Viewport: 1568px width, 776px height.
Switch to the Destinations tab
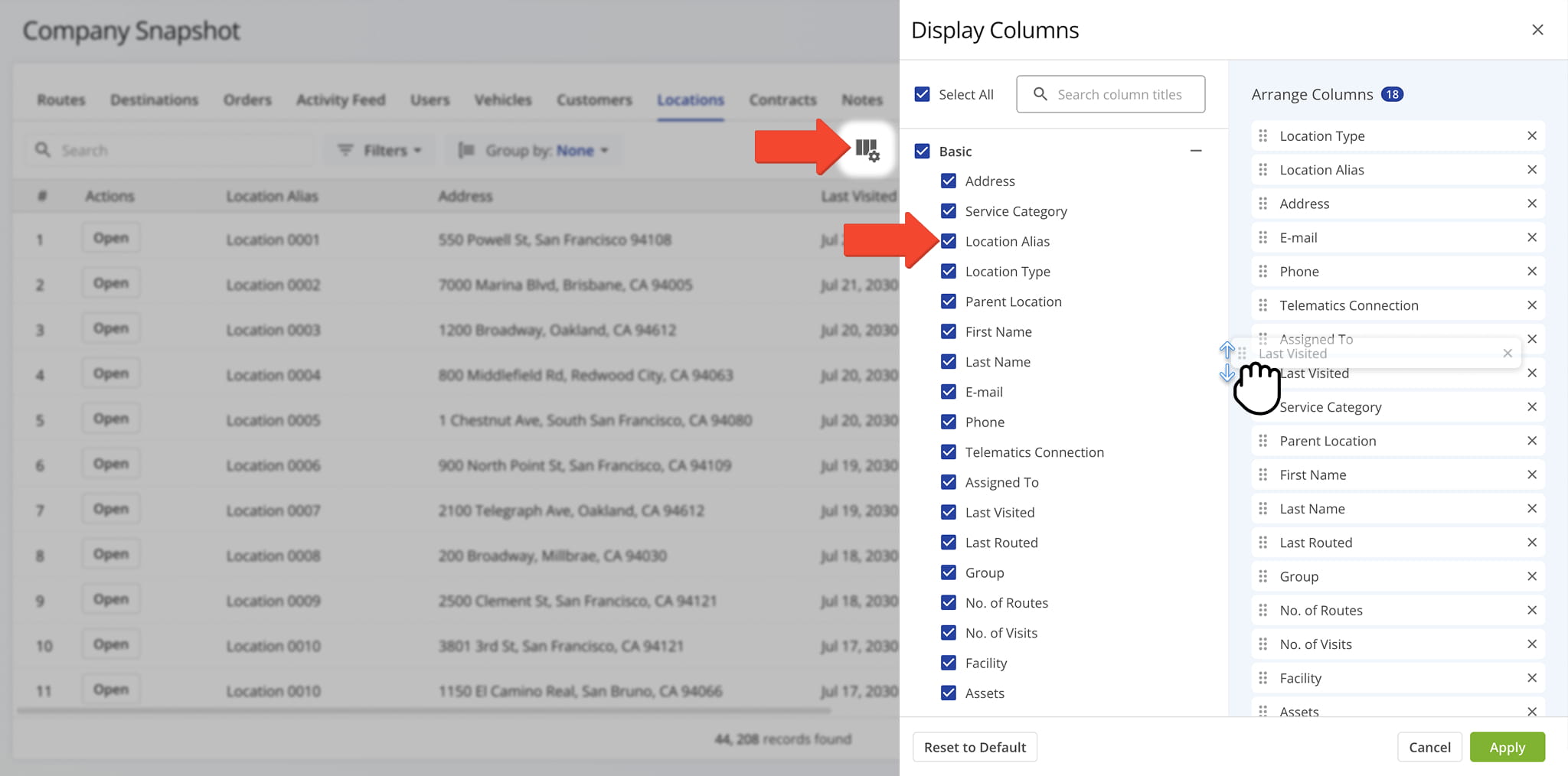point(154,99)
